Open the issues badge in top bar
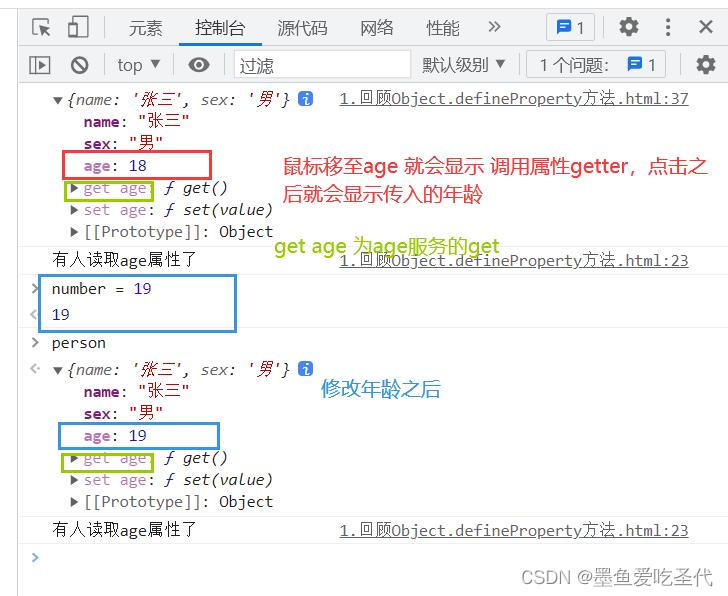728x596 pixels. coord(571,28)
